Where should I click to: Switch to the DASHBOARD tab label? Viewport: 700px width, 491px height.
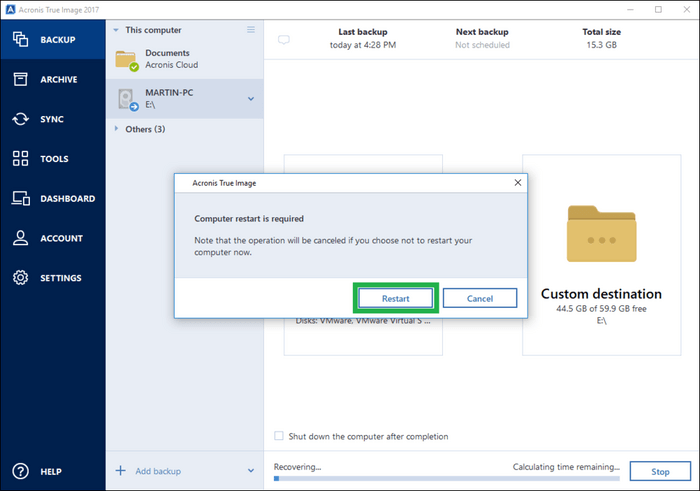click(x=68, y=199)
